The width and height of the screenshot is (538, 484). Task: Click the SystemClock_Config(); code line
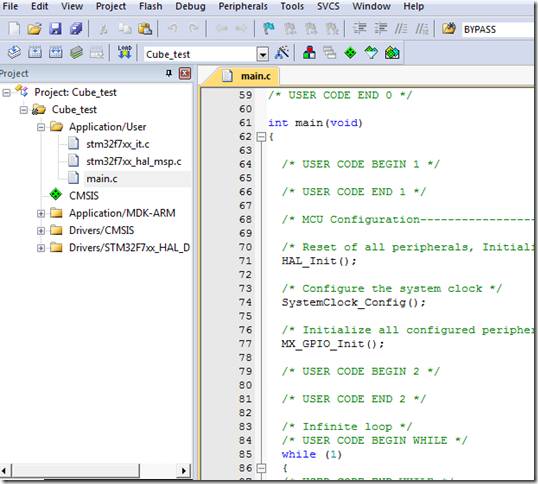(x=354, y=303)
